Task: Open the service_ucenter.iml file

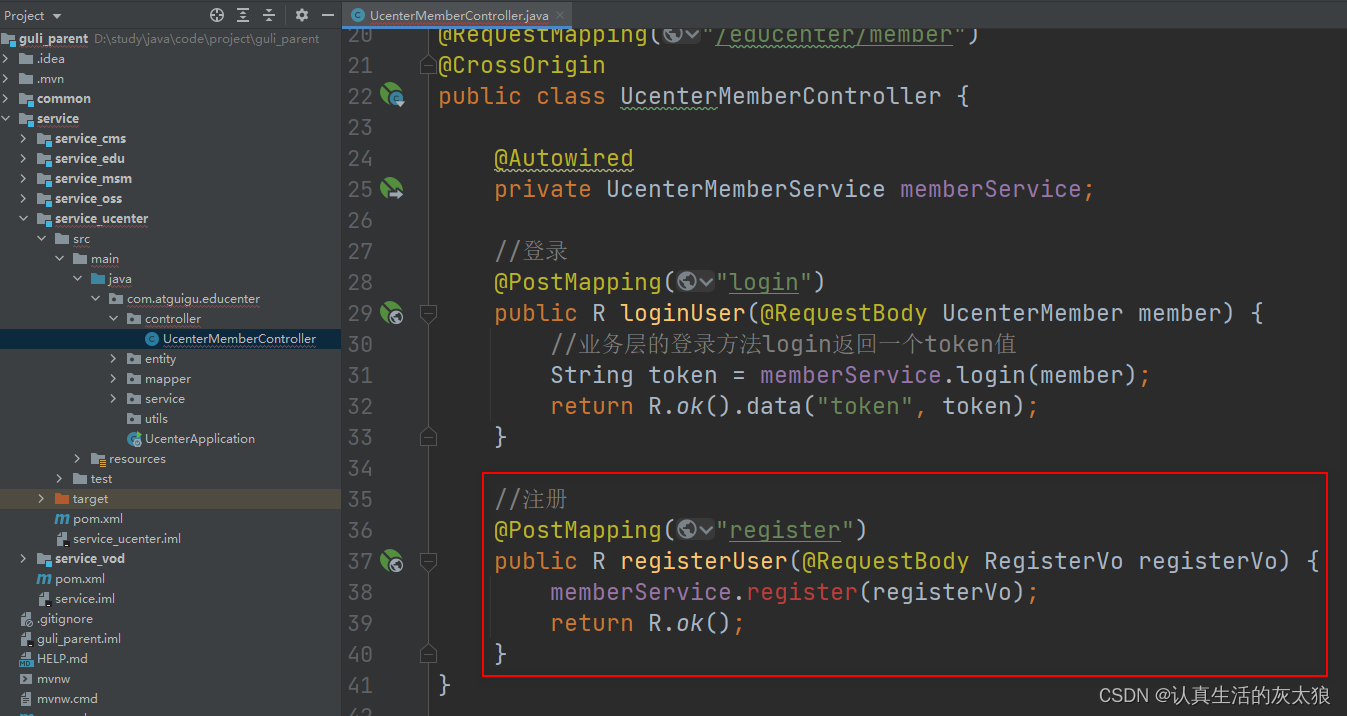Action: coord(126,539)
